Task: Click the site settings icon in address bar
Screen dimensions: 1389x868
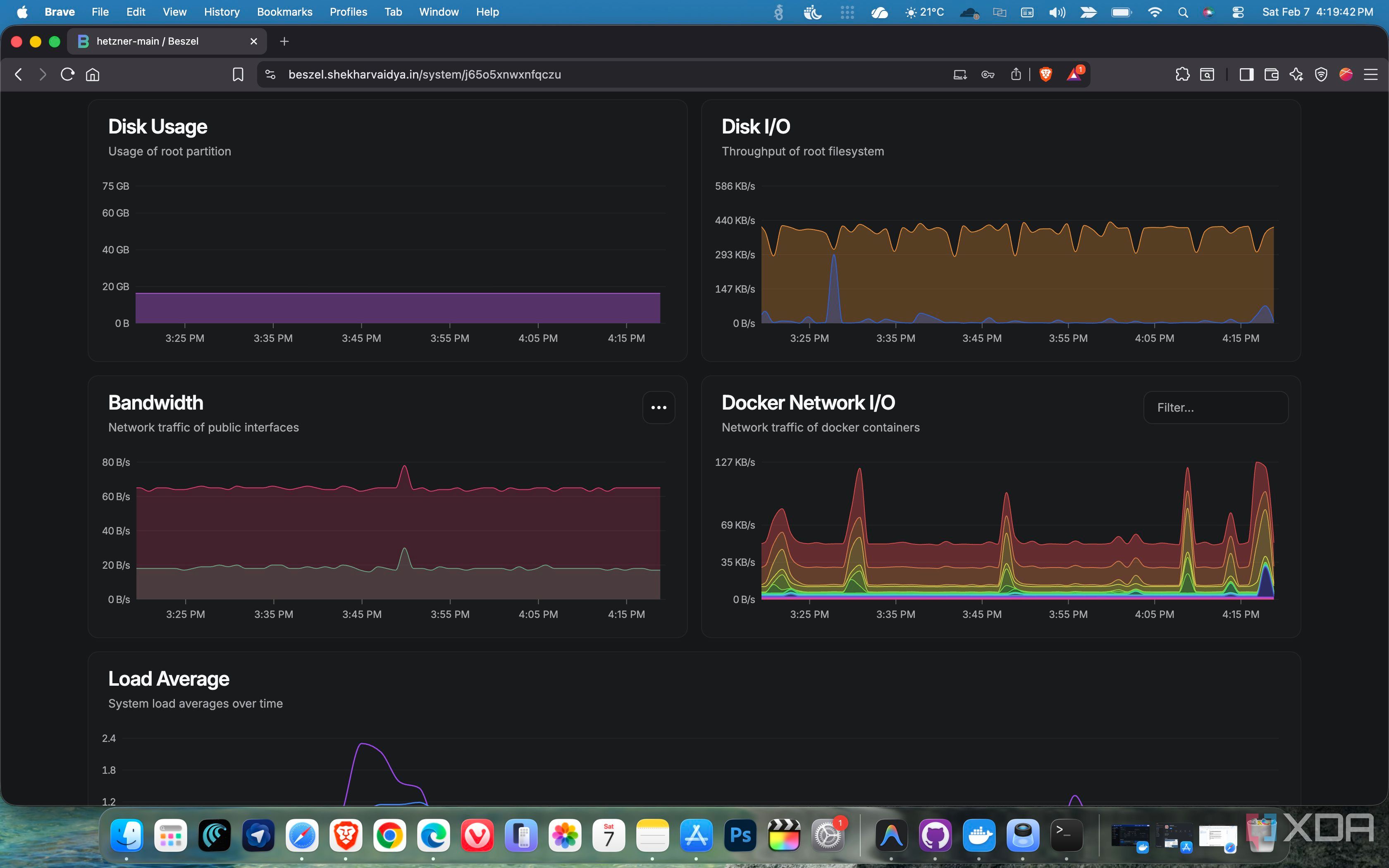Action: coord(270,75)
